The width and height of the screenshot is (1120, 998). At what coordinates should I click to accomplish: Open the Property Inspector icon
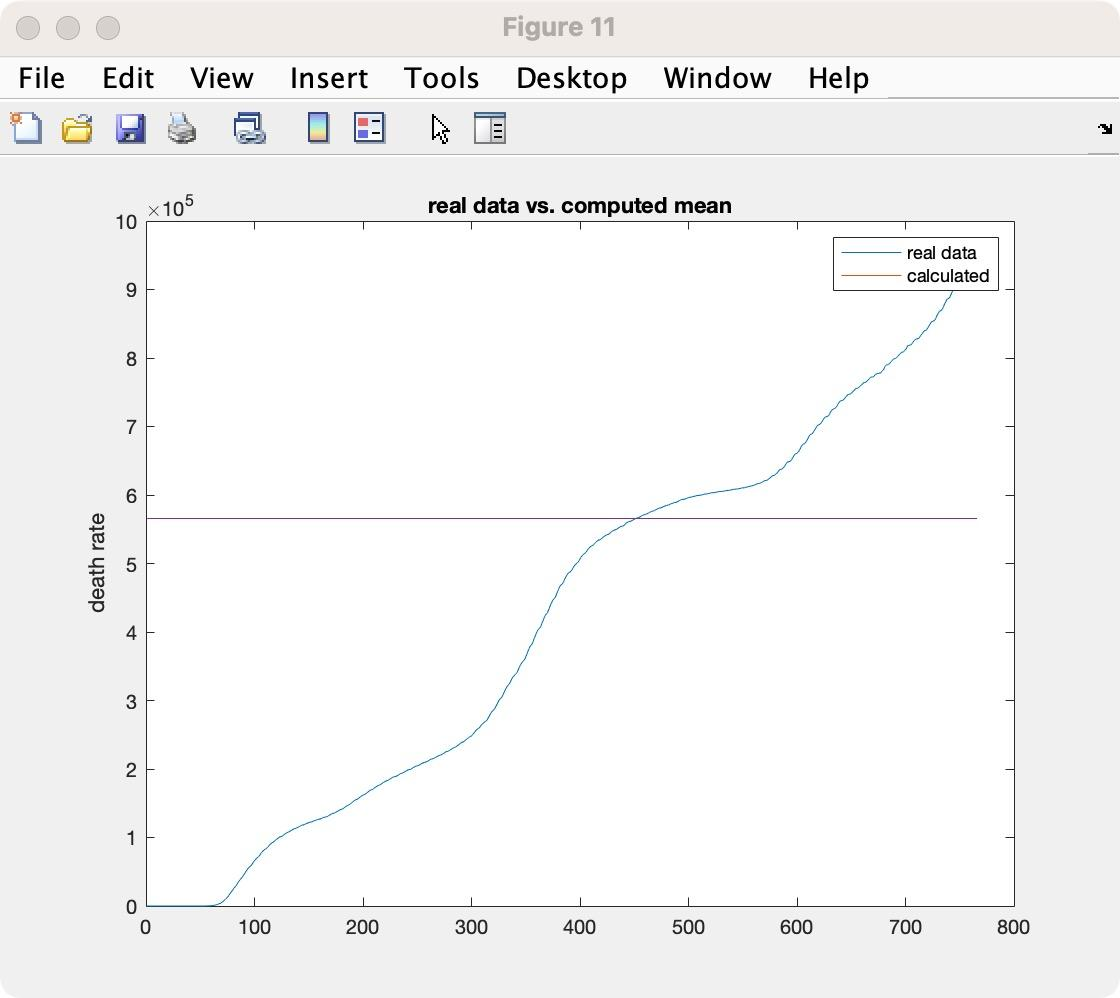(489, 128)
